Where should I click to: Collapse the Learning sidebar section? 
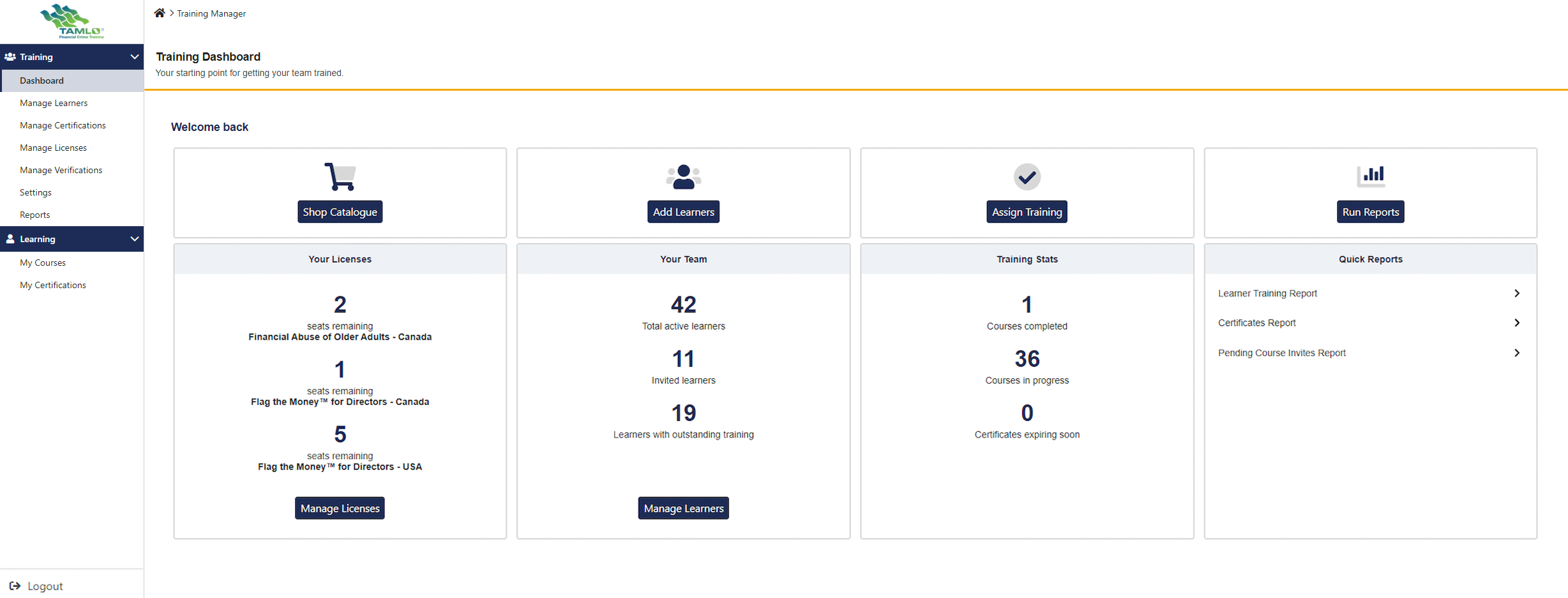[134, 238]
